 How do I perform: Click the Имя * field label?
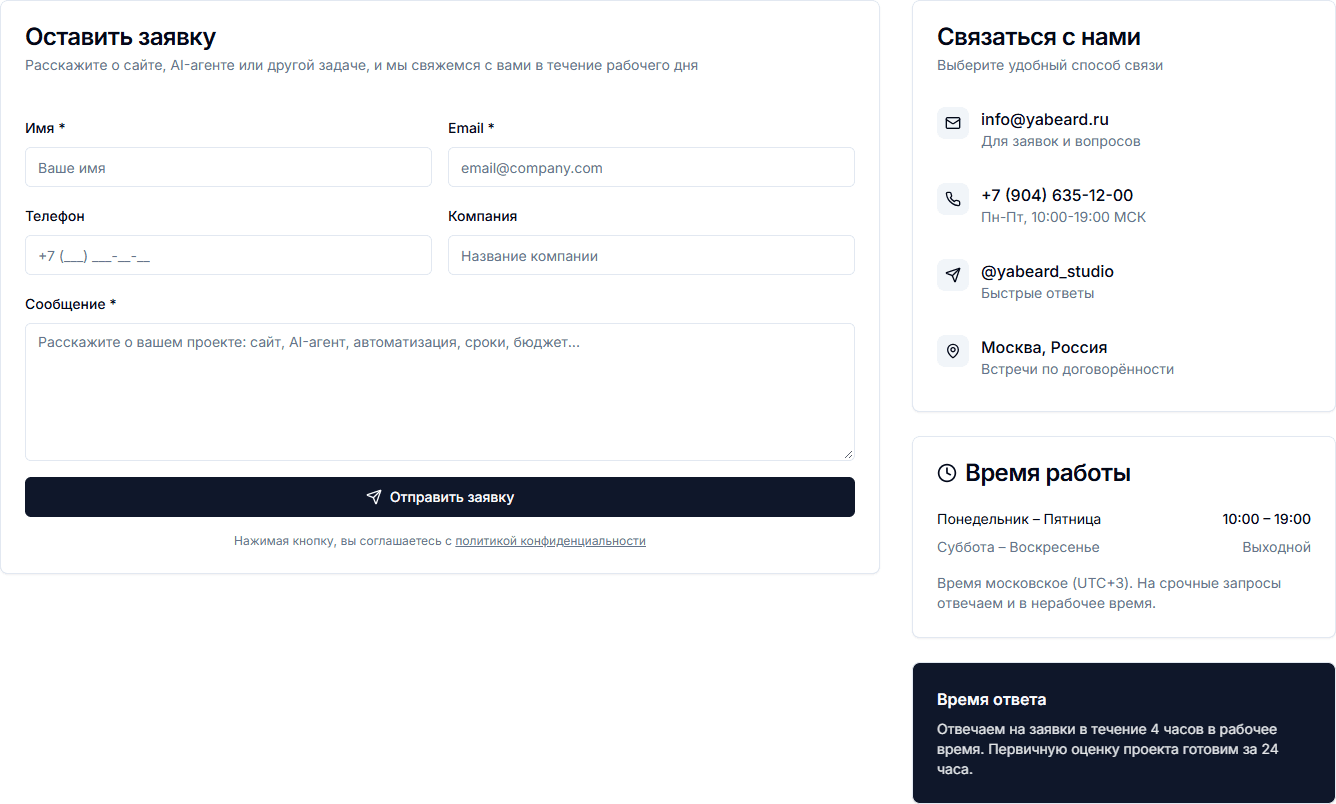tap(45, 128)
